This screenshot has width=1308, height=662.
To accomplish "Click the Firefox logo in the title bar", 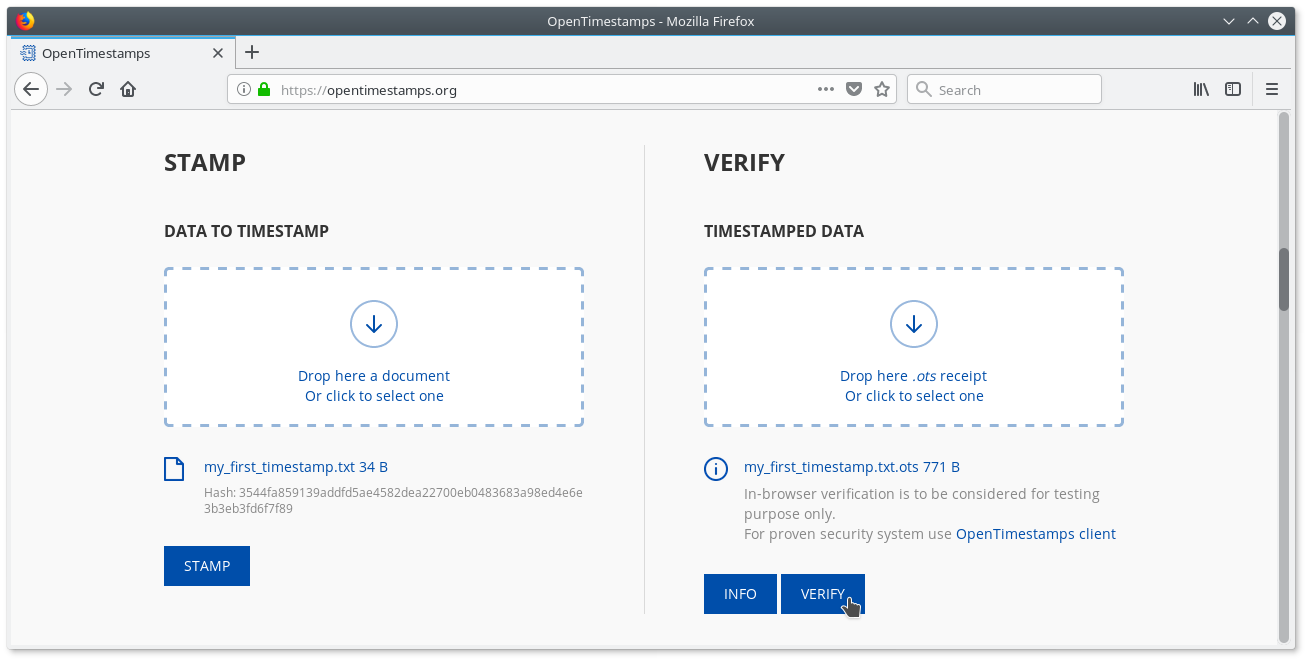I will point(25,20).
